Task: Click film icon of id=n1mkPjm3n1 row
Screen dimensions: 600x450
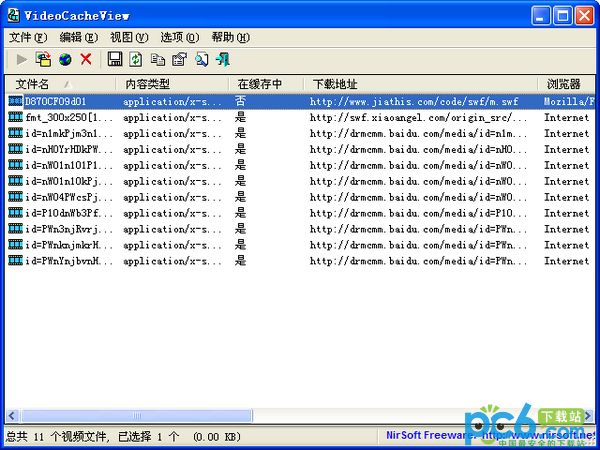Action: [16, 133]
